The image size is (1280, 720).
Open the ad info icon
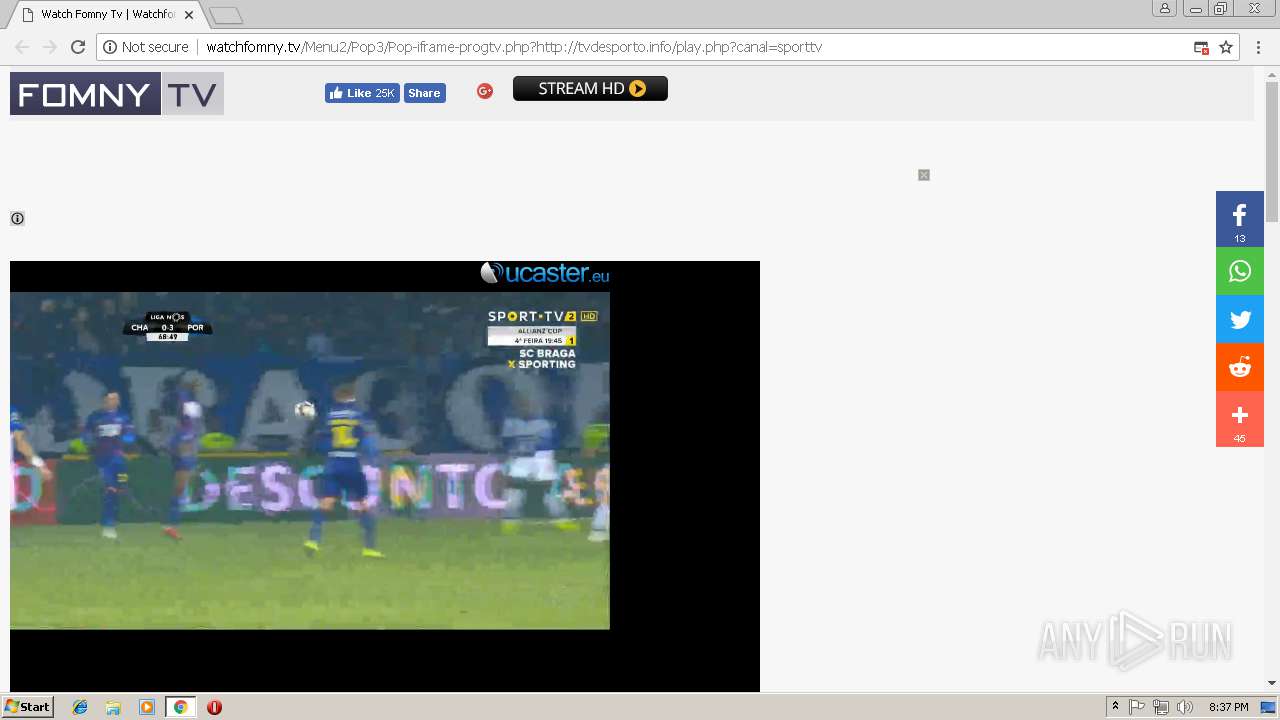(17, 218)
